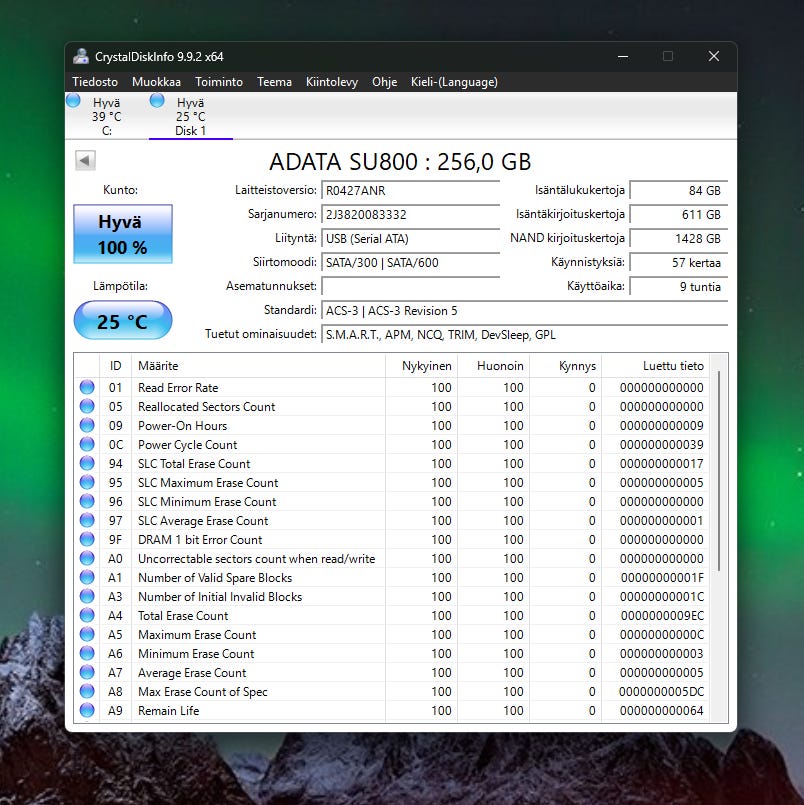Minimize the CrystalDiskInfo window
The width and height of the screenshot is (804, 805).
[x=623, y=56]
